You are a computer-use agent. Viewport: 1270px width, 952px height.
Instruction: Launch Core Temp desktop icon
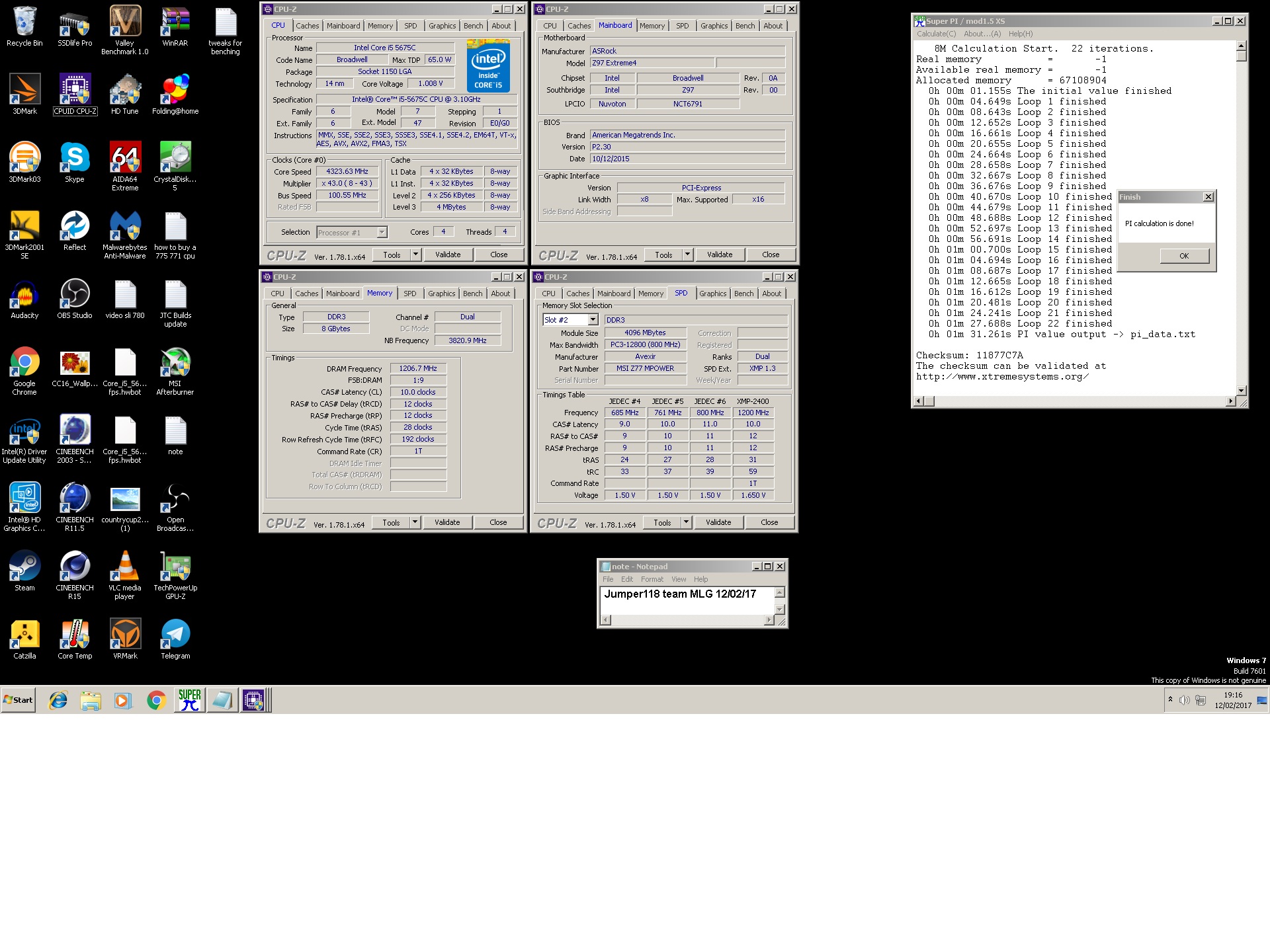pyautogui.click(x=75, y=639)
